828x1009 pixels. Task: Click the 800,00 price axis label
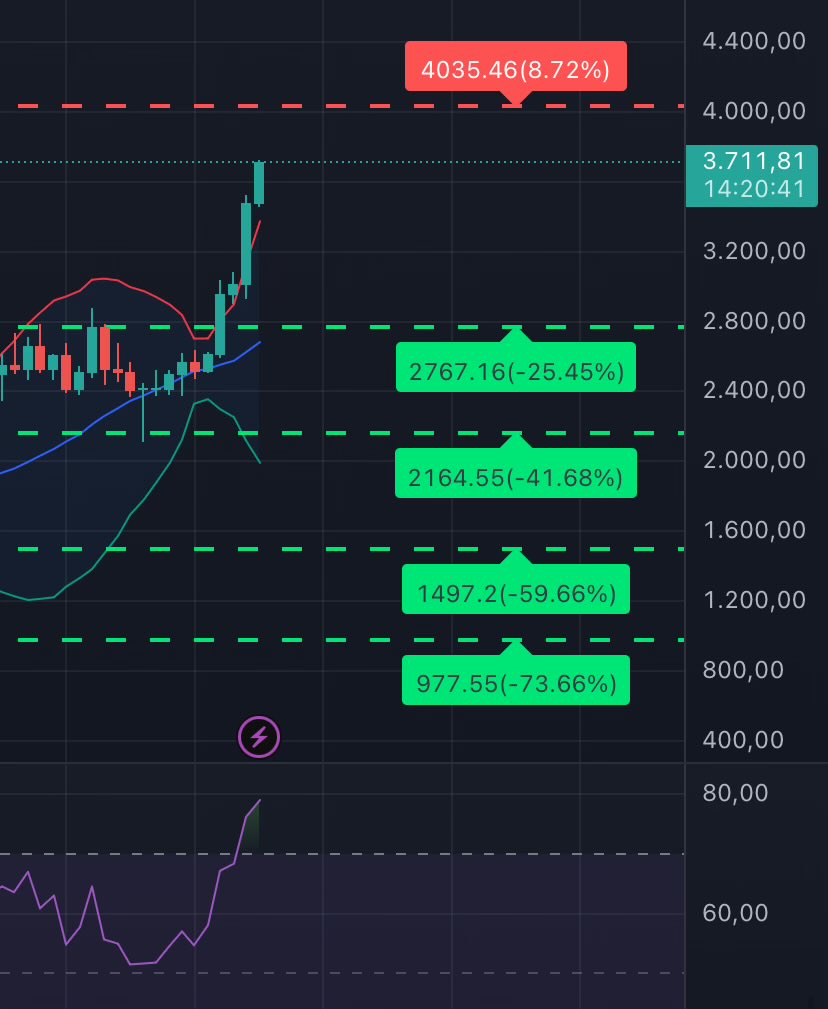743,671
